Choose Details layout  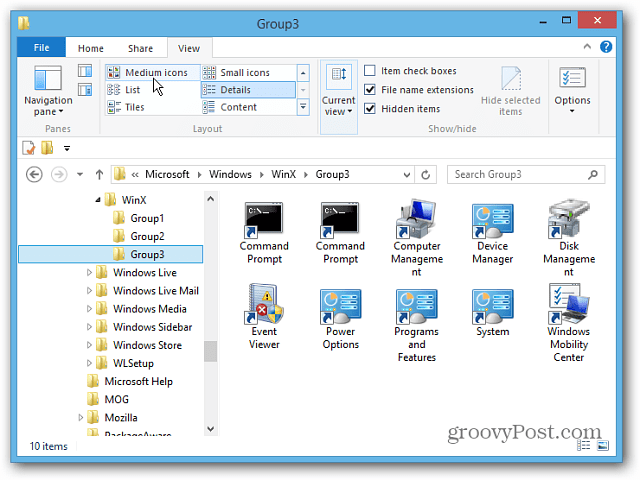[x=248, y=90]
